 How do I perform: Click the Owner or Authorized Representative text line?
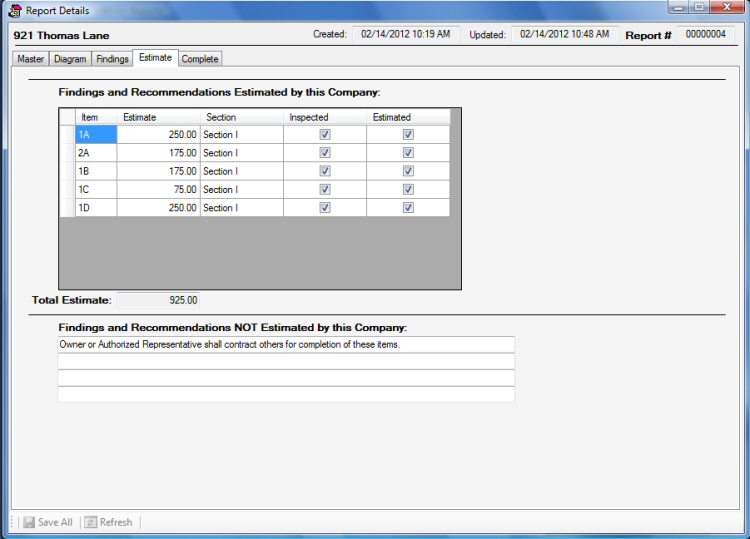(x=286, y=344)
